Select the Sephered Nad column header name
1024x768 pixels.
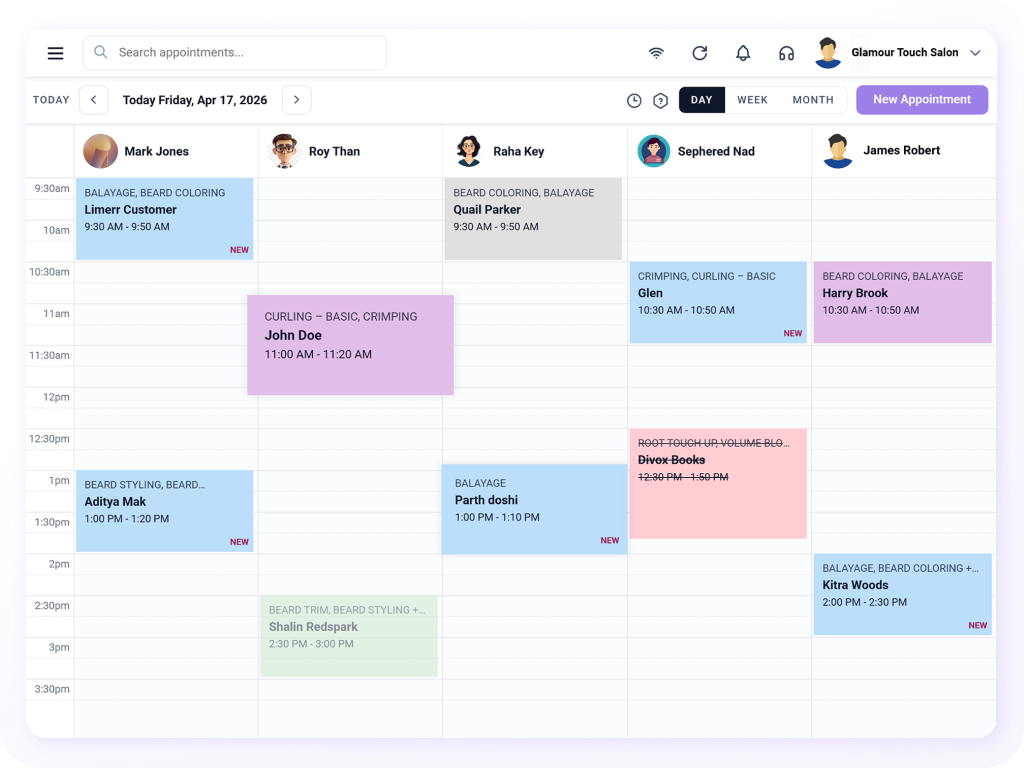(x=716, y=152)
